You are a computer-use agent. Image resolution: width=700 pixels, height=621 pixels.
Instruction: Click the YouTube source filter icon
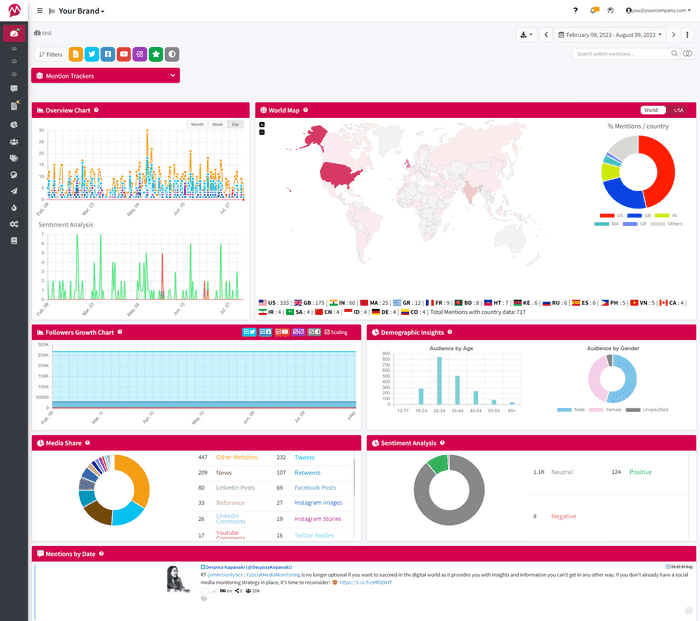tap(123, 54)
